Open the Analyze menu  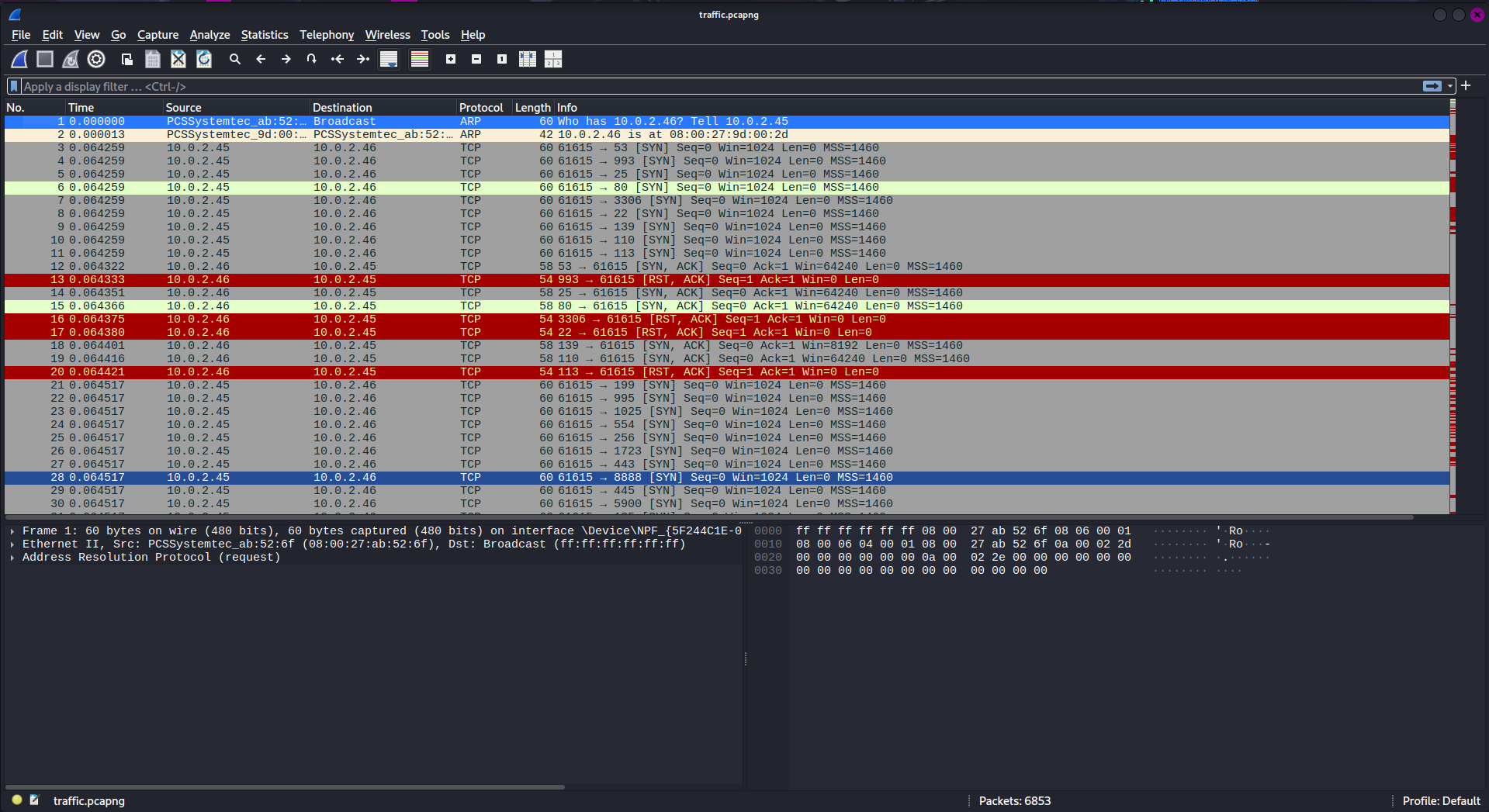[x=209, y=35]
